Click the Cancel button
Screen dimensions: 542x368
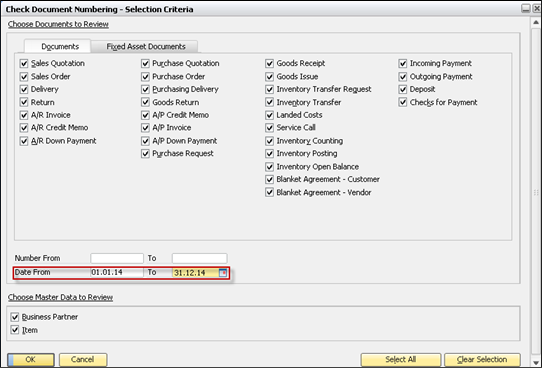83,359
